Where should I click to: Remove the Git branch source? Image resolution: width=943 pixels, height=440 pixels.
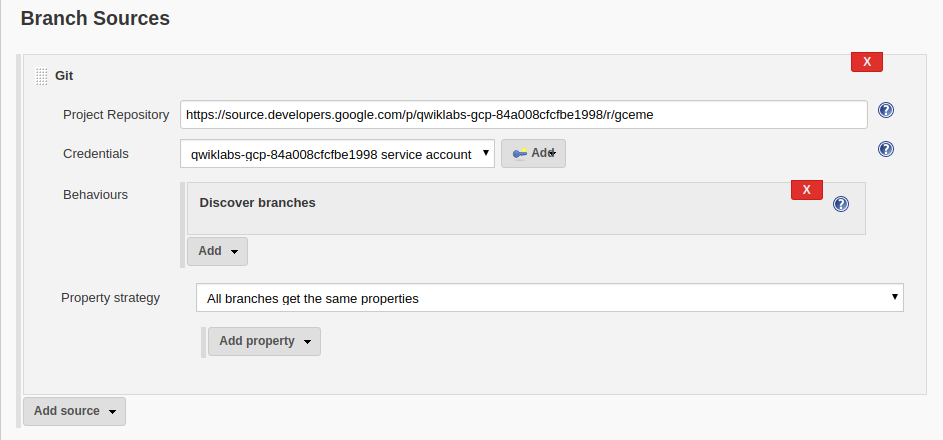click(x=867, y=61)
